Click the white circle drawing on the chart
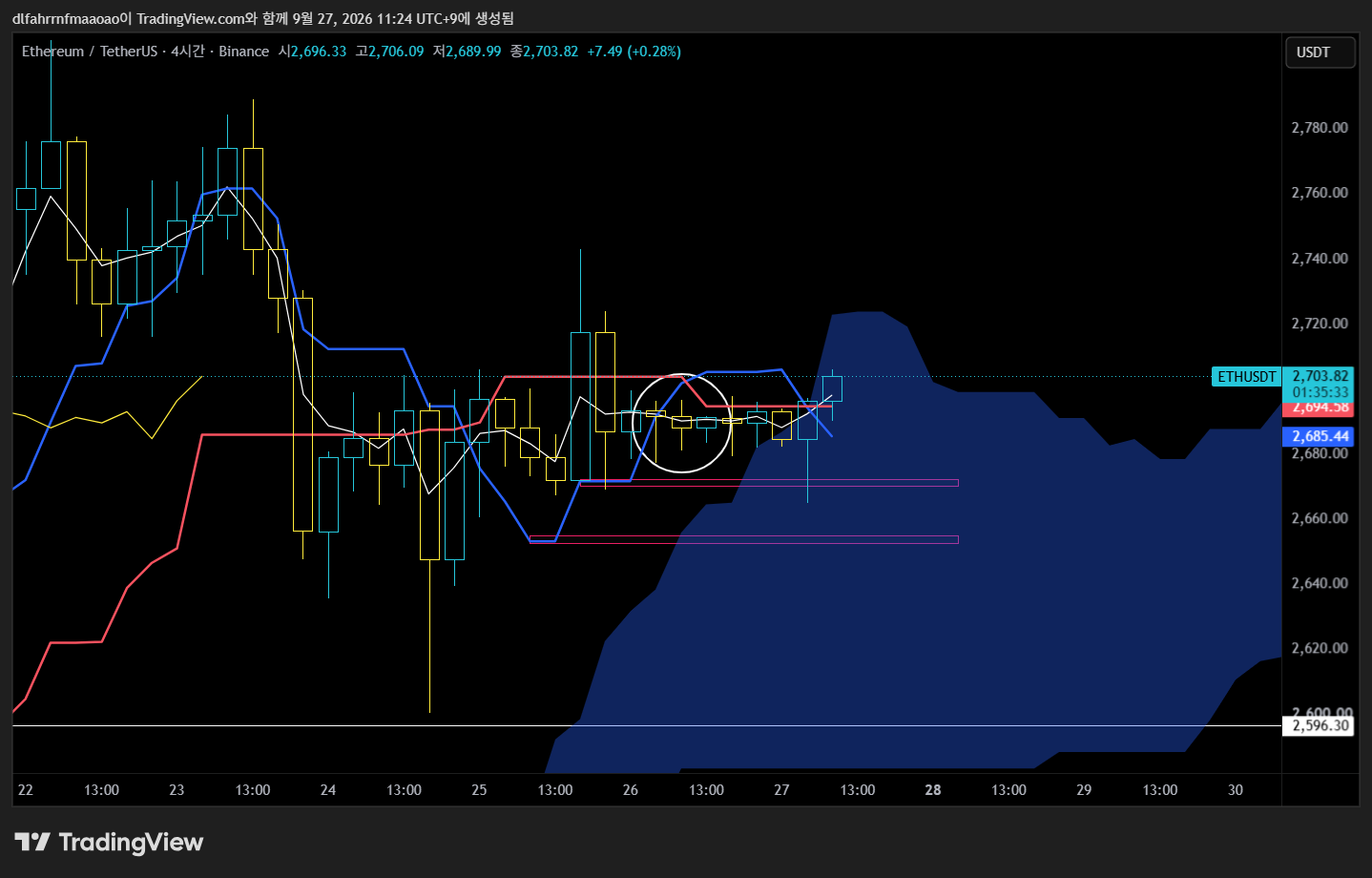The image size is (1372, 878). [681, 423]
